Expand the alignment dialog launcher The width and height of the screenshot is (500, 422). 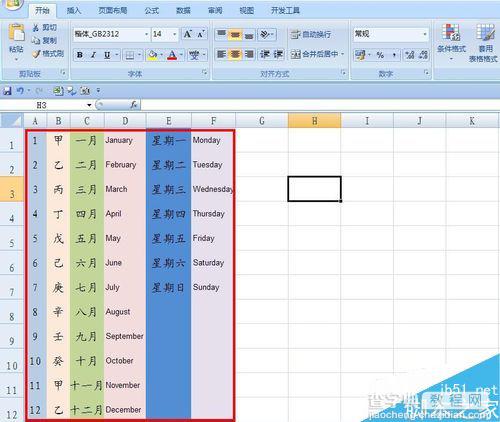click(x=343, y=72)
